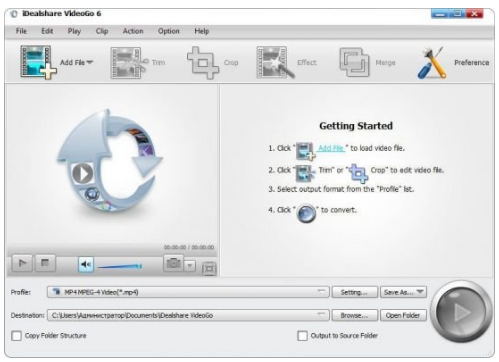Click the Merge toolbar icon

[354, 62]
